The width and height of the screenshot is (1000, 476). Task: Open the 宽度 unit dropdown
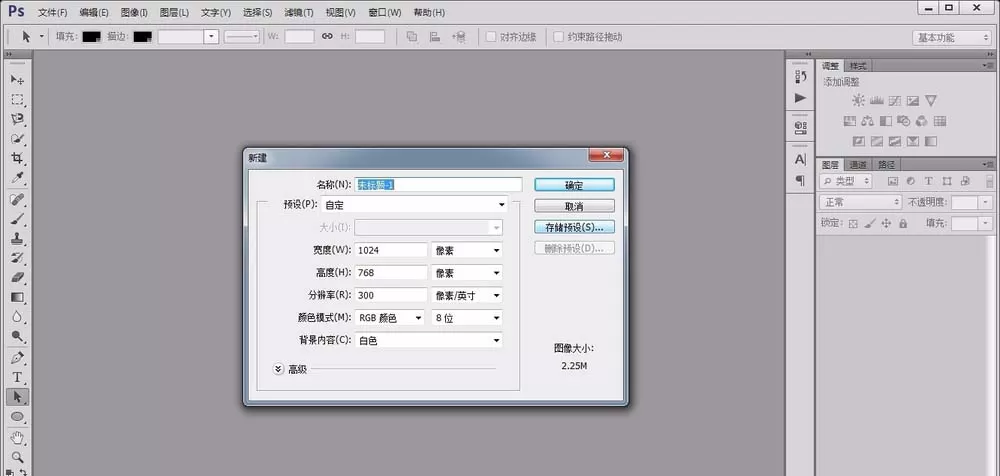[467, 250]
